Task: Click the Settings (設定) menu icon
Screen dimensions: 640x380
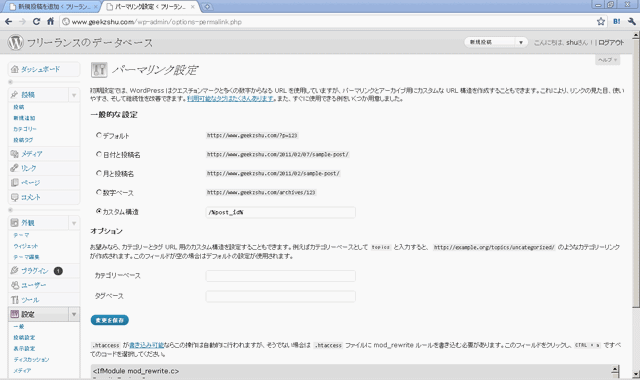Action: tap(14, 314)
